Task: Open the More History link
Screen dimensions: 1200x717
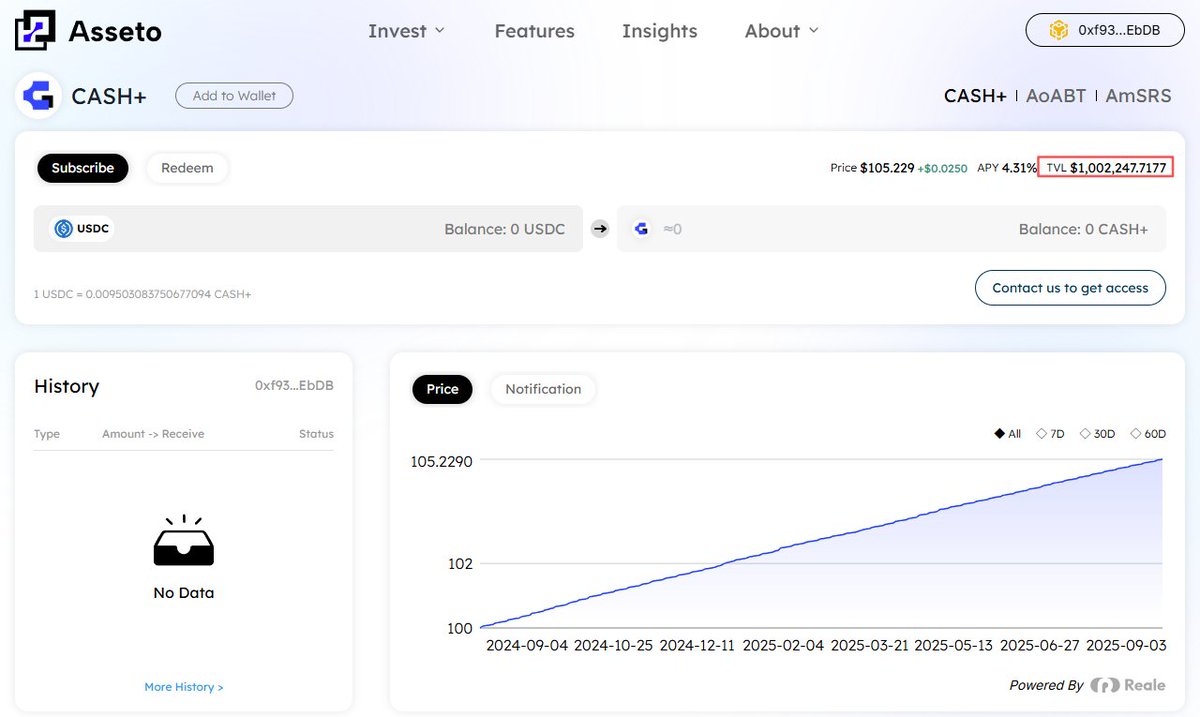Action: click(183, 687)
